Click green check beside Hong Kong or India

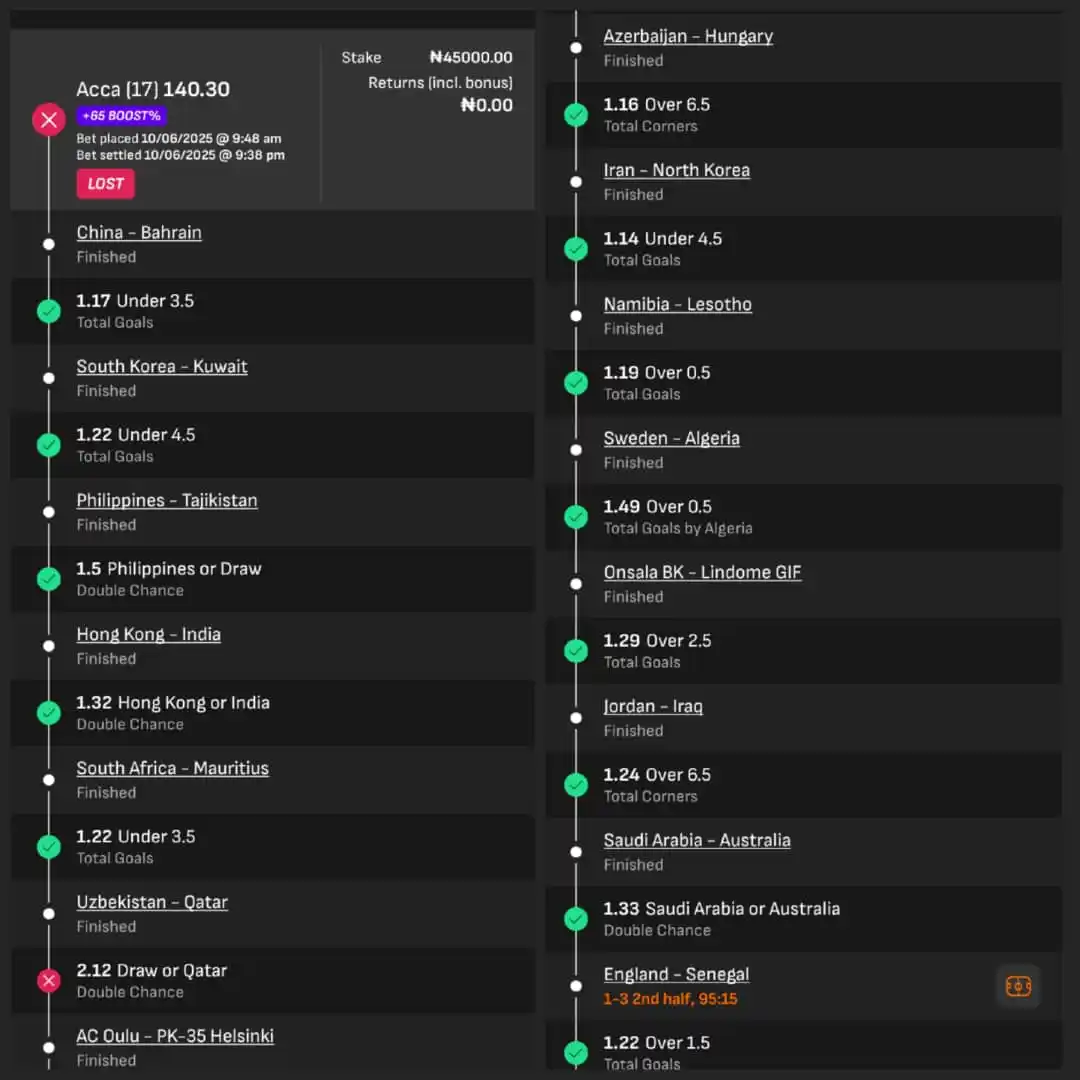click(x=48, y=713)
